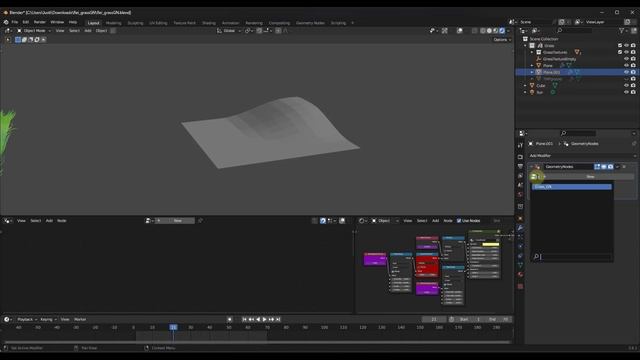Toggle Grass collection exclude checkbox
Viewport: 640px width, 360px height.
[620, 45]
